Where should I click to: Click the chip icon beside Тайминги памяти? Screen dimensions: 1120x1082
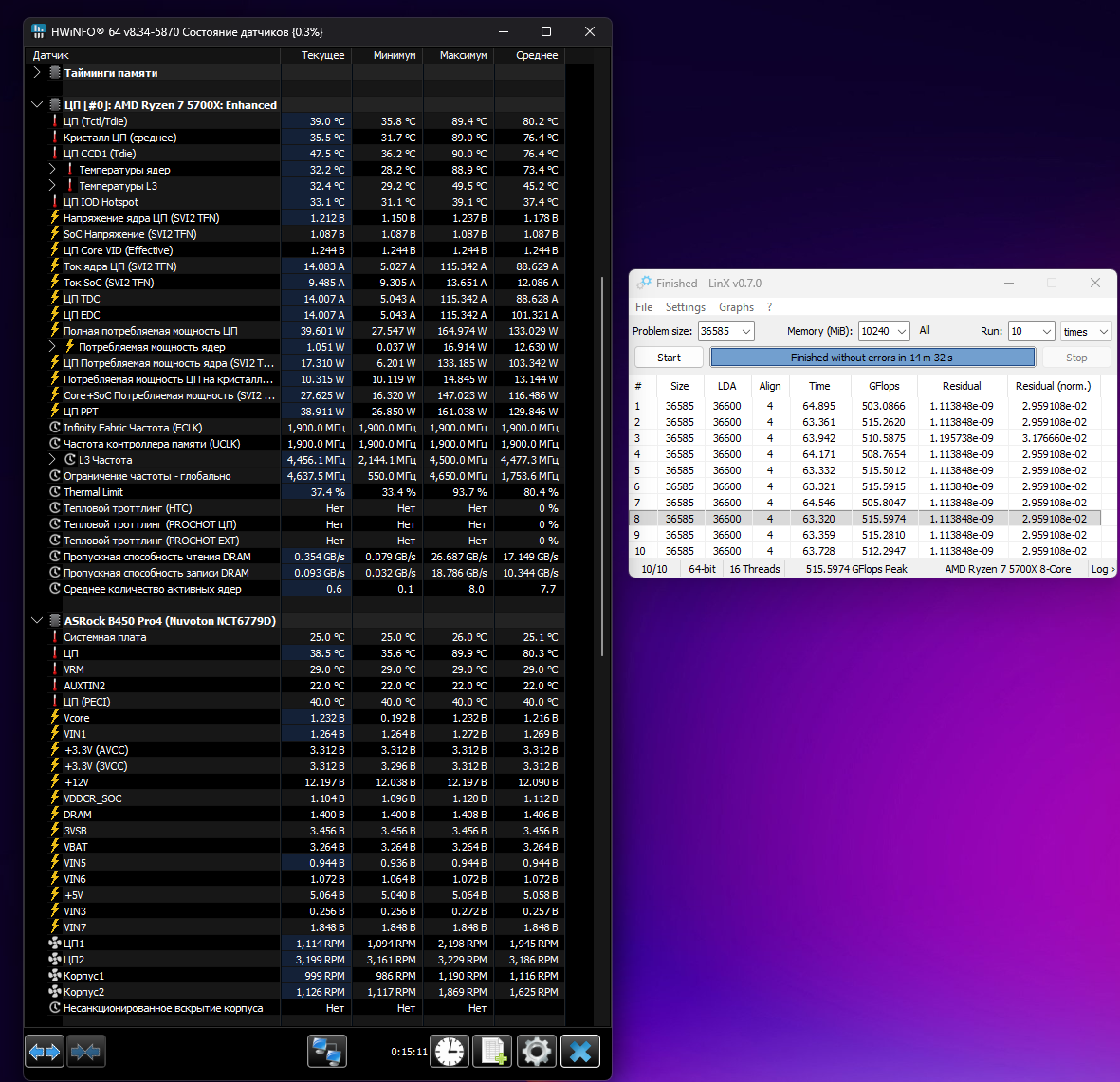click(x=55, y=73)
